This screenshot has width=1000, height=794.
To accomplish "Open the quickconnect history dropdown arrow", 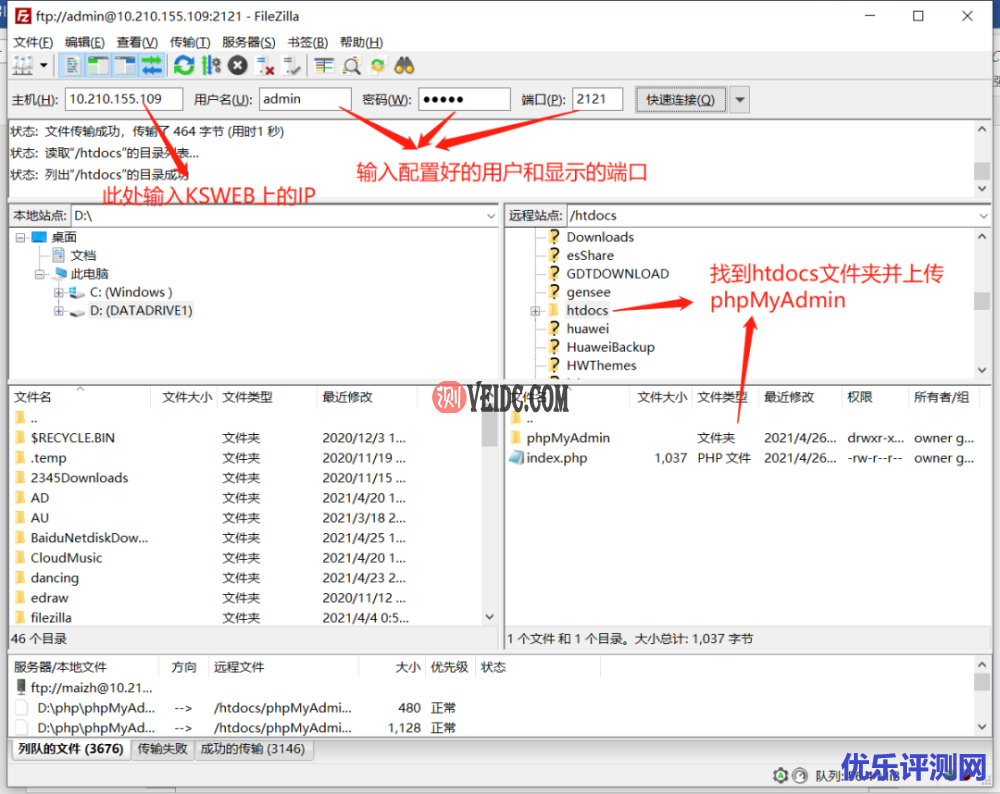I will 739,100.
